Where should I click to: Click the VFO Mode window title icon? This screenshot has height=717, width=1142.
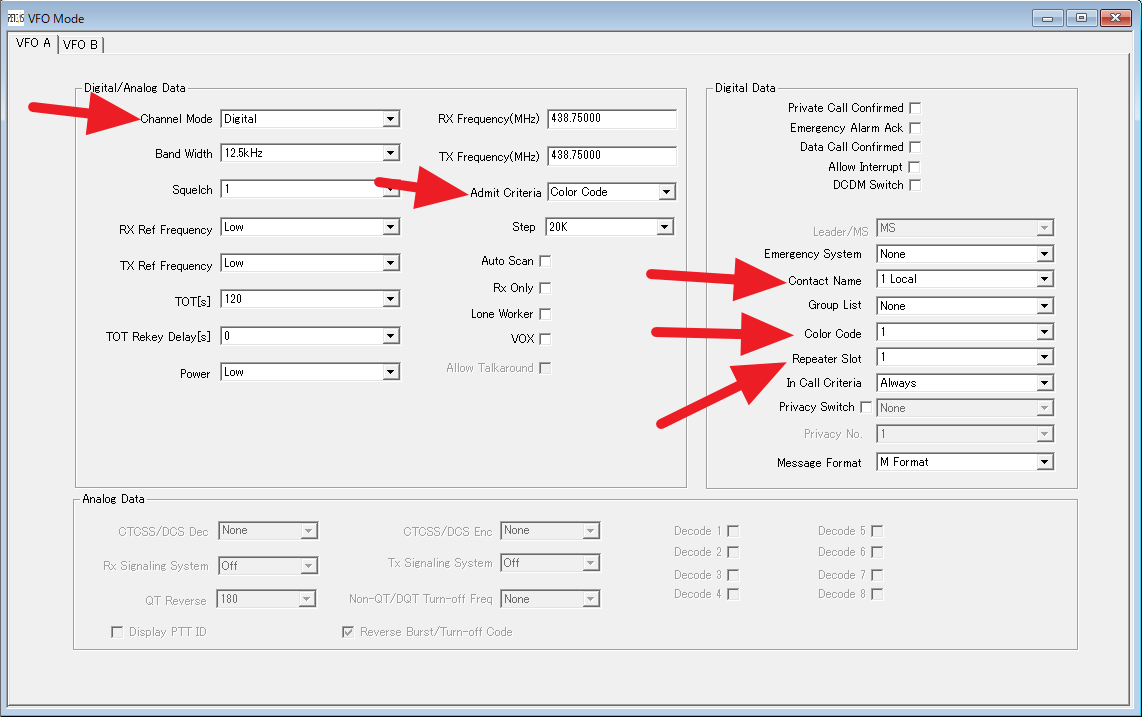[x=15, y=18]
